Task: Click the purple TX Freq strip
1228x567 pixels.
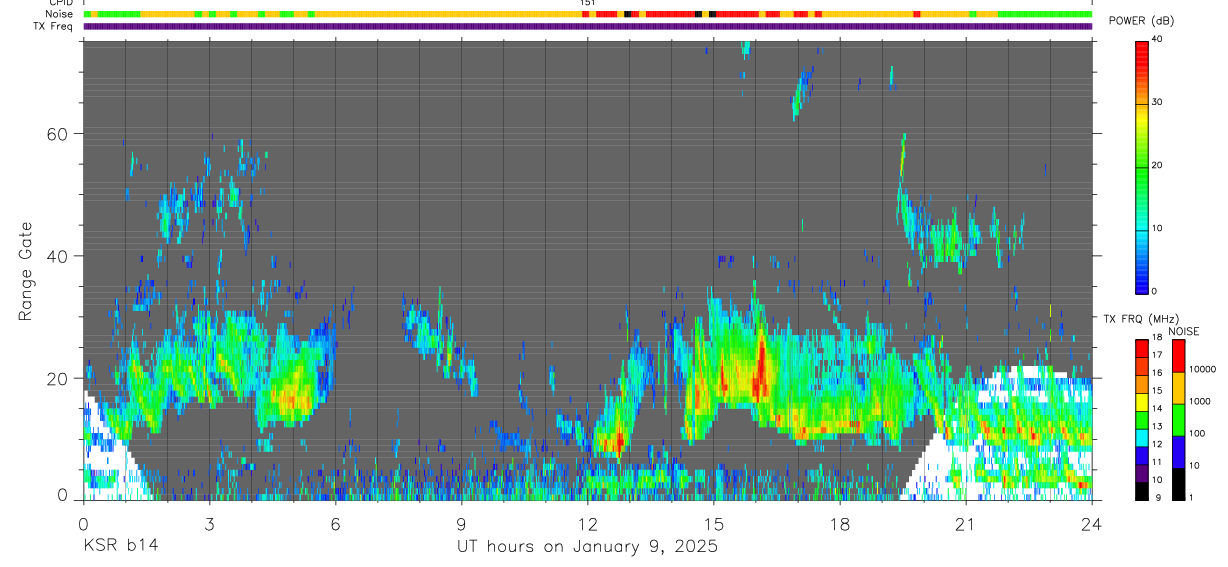Action: click(588, 26)
